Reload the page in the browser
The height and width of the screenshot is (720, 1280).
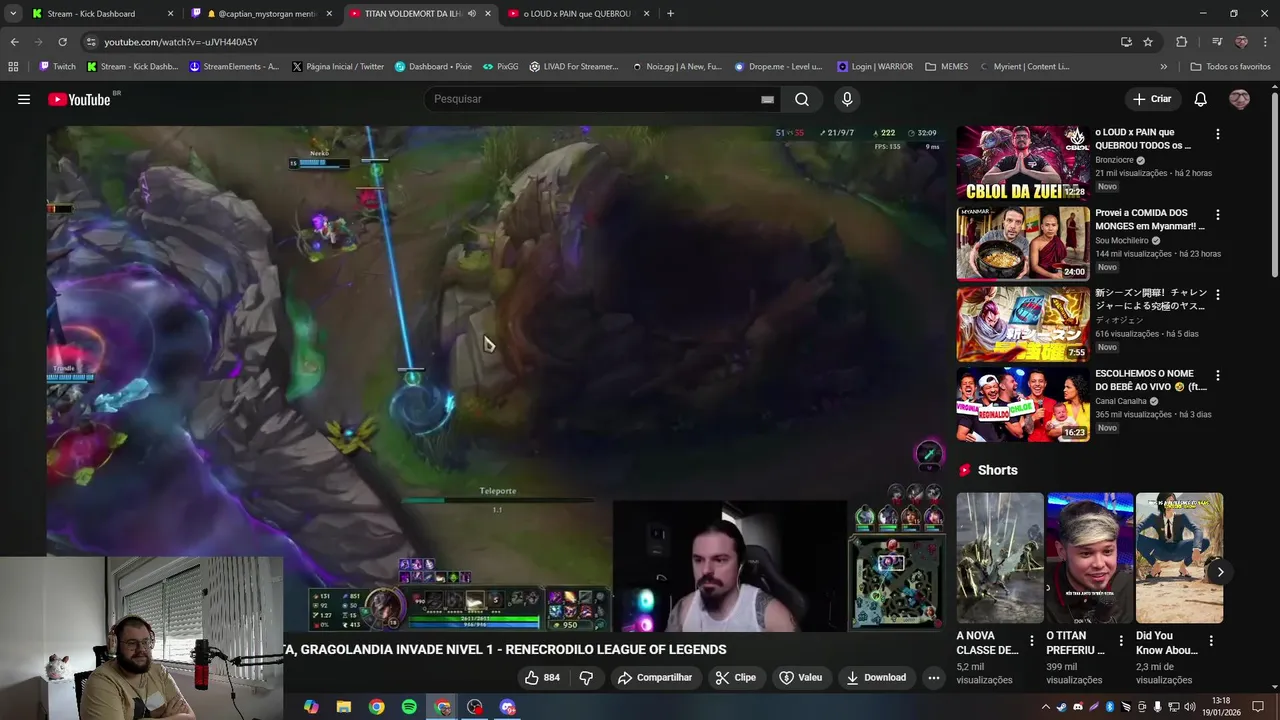(x=62, y=42)
